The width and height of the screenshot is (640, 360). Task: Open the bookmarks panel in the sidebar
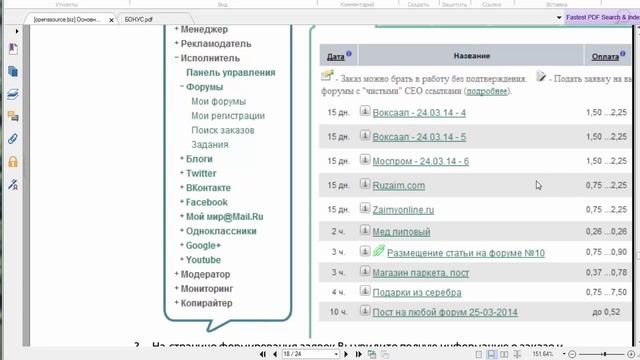pos(13,49)
